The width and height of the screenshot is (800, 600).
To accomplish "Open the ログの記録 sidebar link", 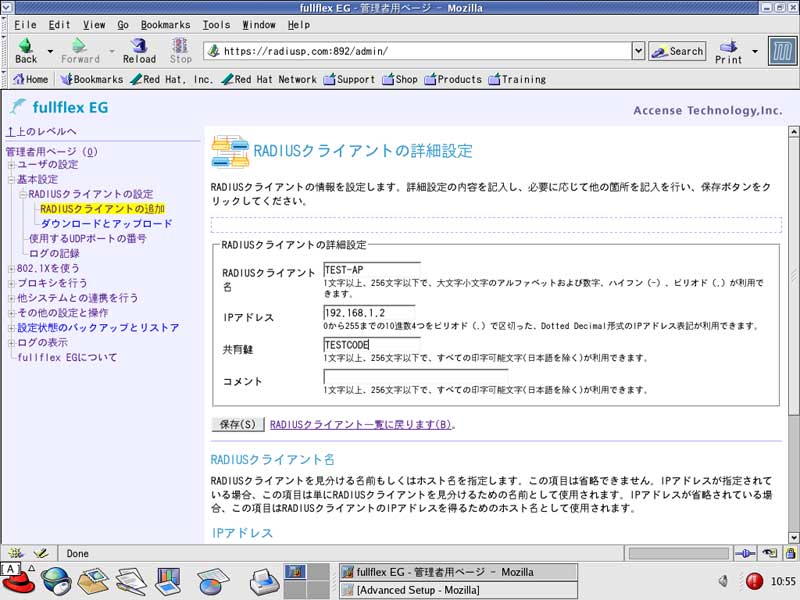I will (54, 254).
